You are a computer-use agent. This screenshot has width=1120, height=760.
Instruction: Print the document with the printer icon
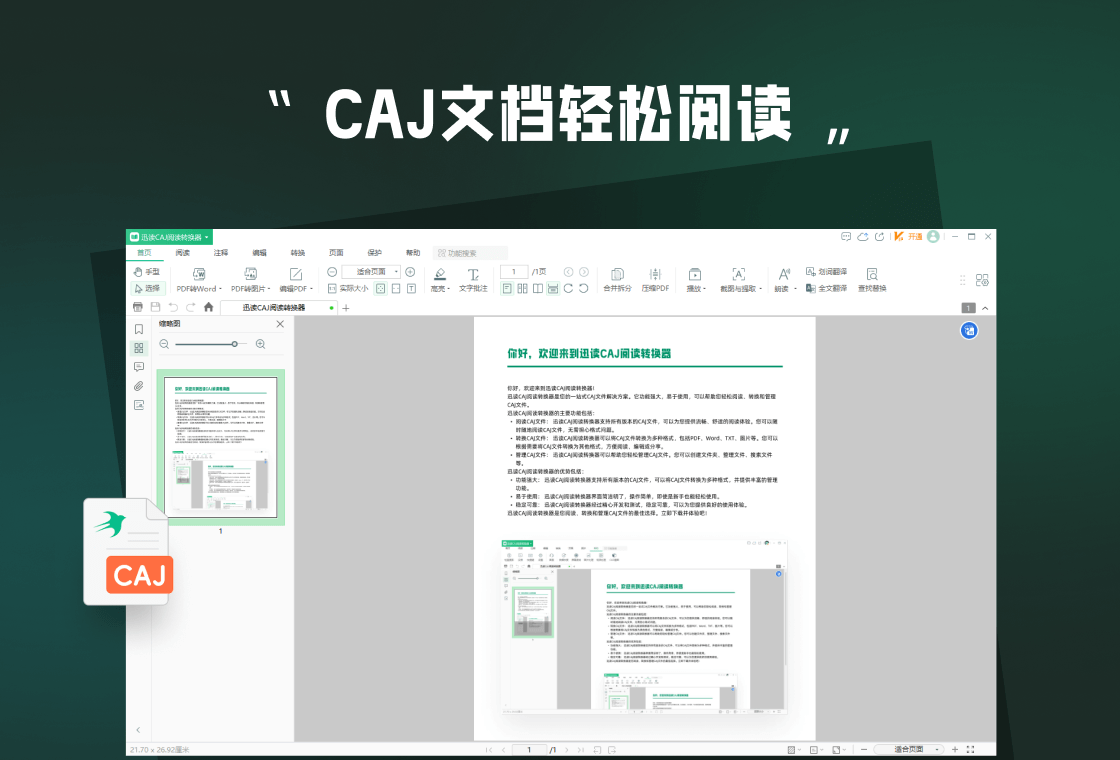click(x=138, y=307)
